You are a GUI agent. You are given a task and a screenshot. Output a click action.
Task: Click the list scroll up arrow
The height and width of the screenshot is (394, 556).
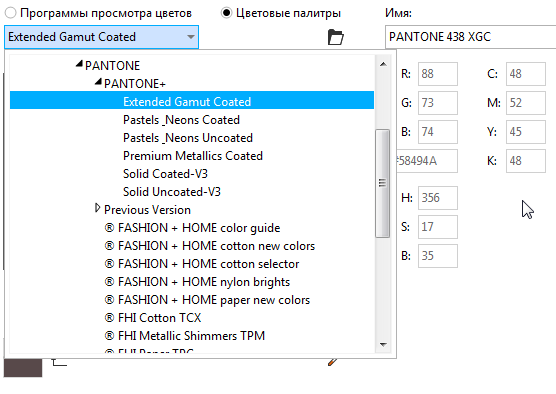(383, 64)
